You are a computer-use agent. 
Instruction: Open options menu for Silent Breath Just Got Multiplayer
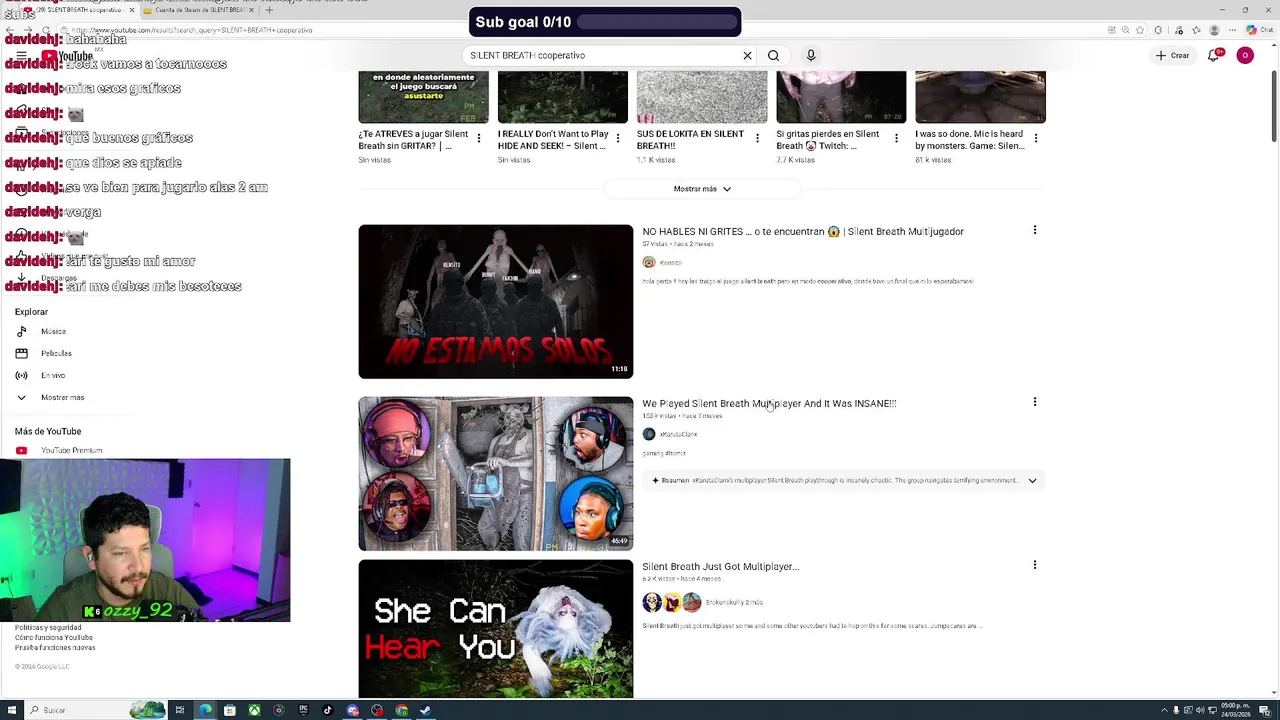pos(1035,565)
